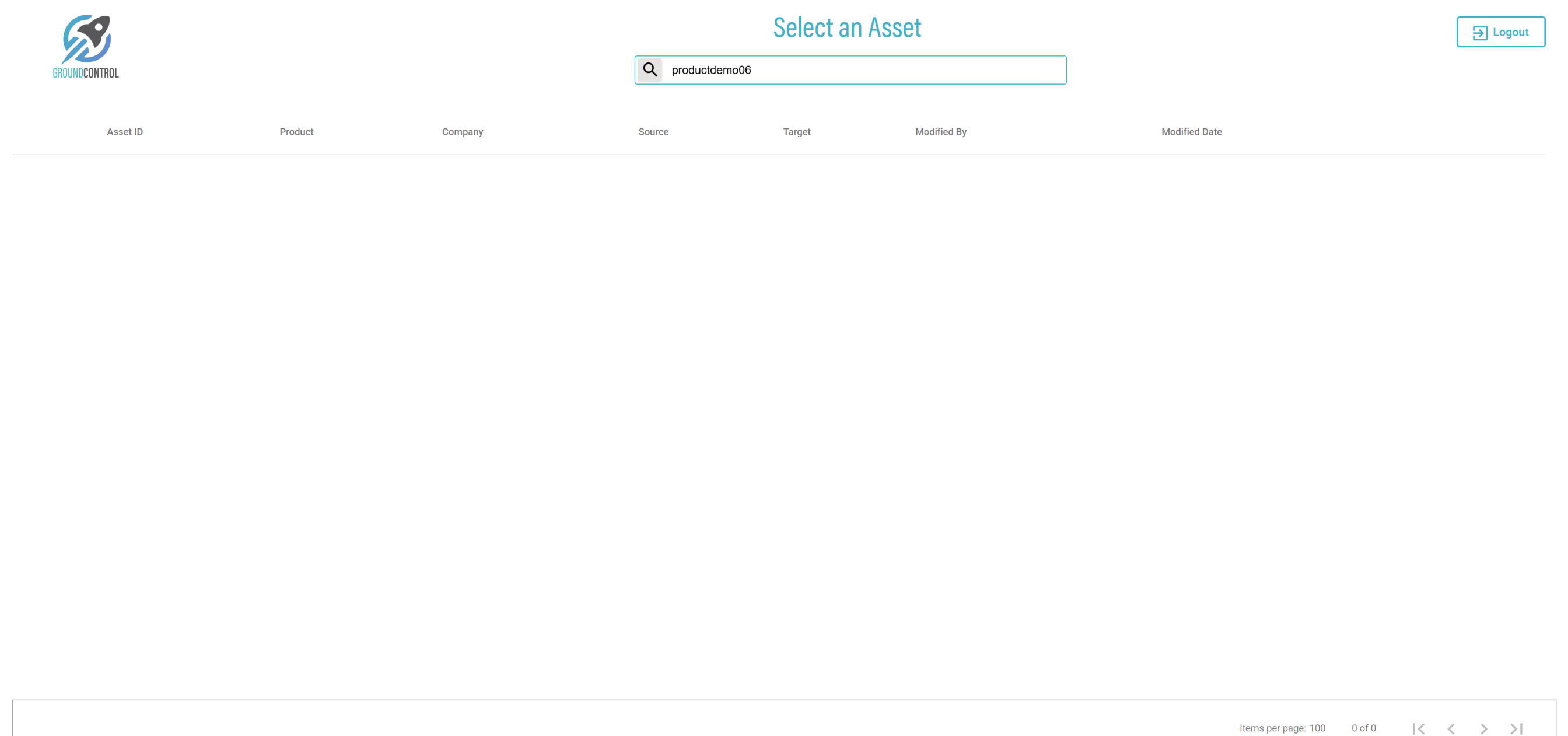Sort by the Modified By column
This screenshot has height=736, width=1568.
click(x=940, y=131)
